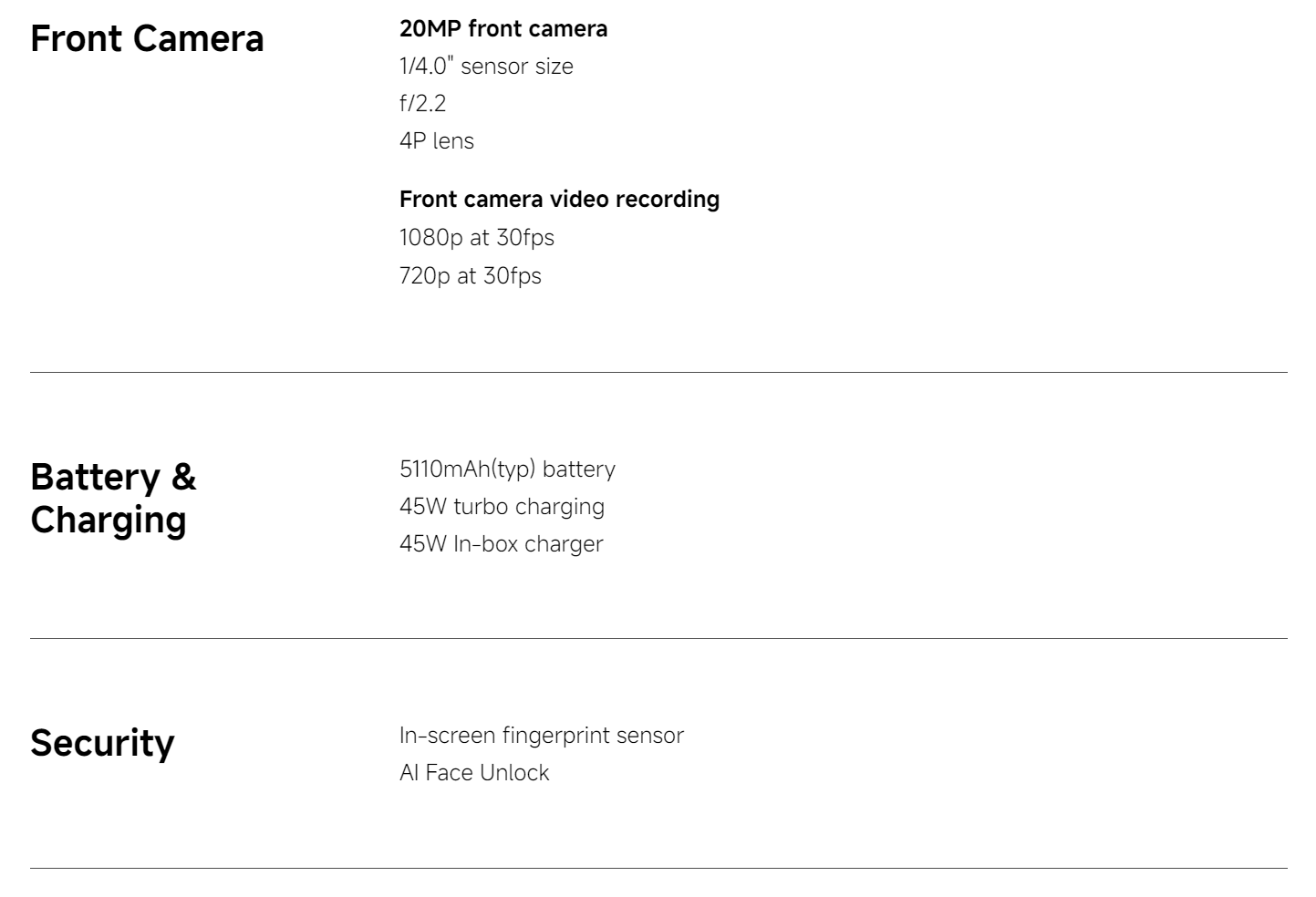
Task: Click the divider line below Security section
Action: click(x=658, y=868)
